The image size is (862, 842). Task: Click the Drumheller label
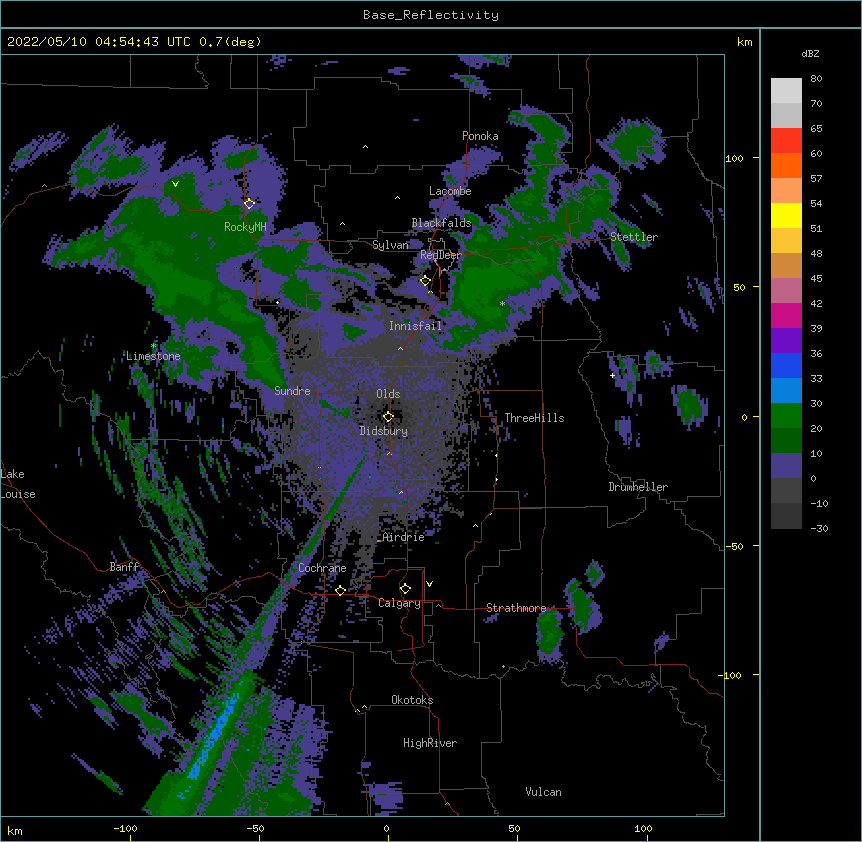[638, 487]
